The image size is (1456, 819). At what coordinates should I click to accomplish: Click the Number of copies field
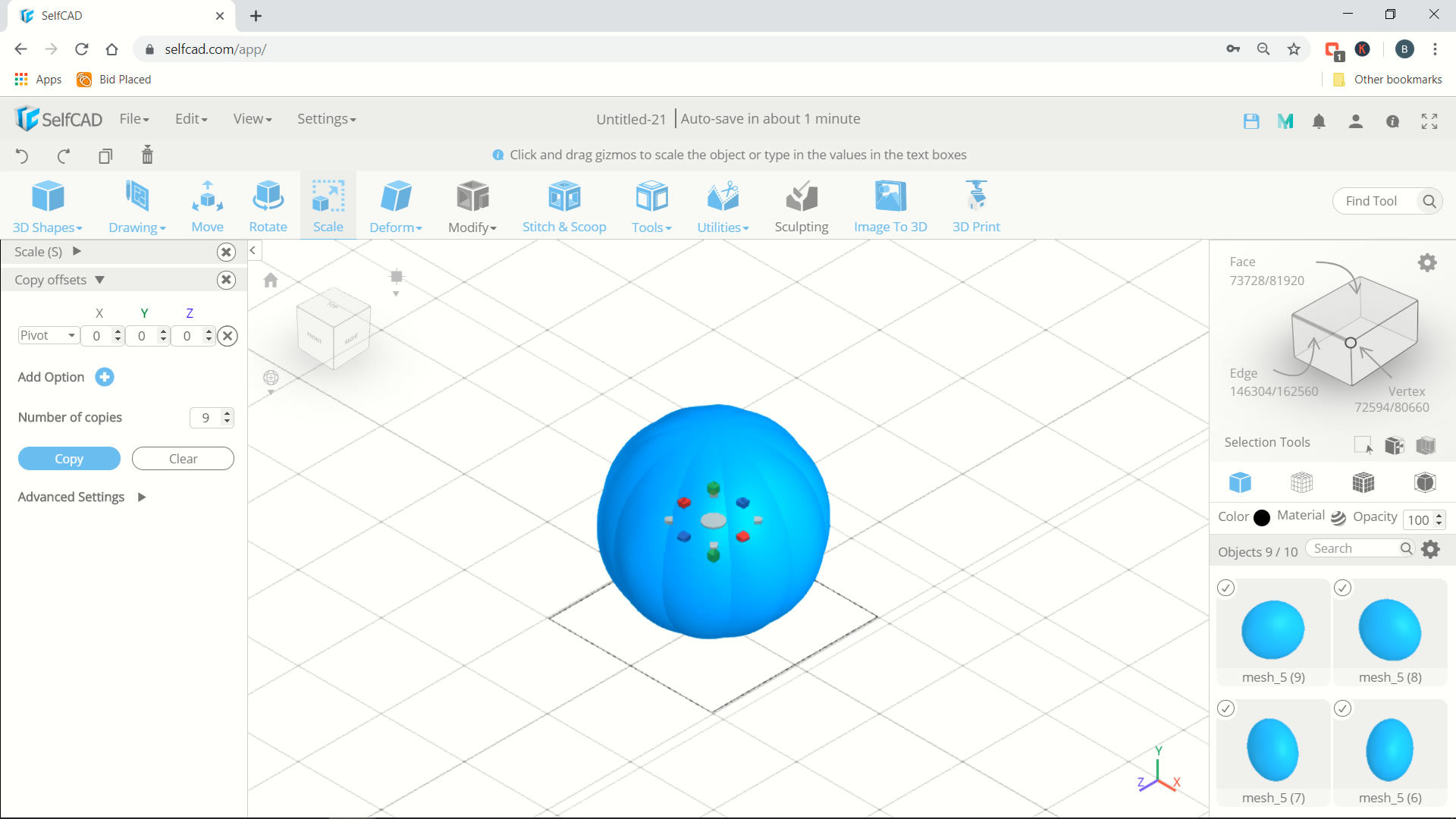coord(206,418)
